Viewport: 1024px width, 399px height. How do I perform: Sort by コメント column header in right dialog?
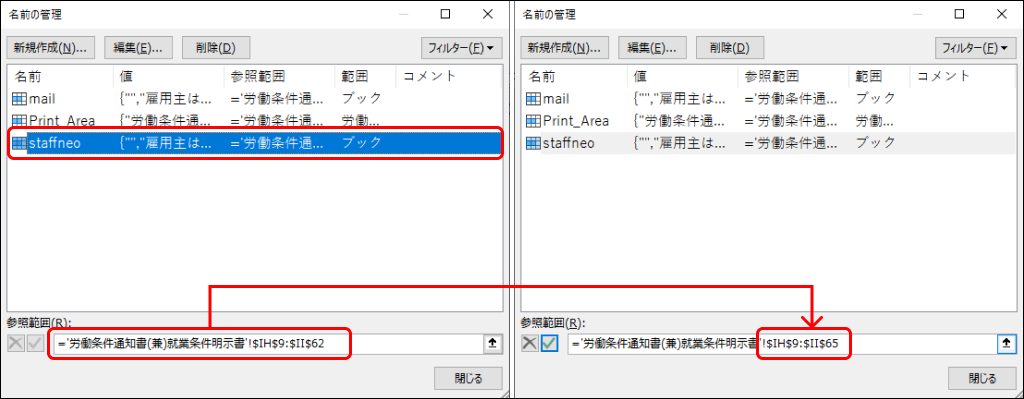coord(963,76)
